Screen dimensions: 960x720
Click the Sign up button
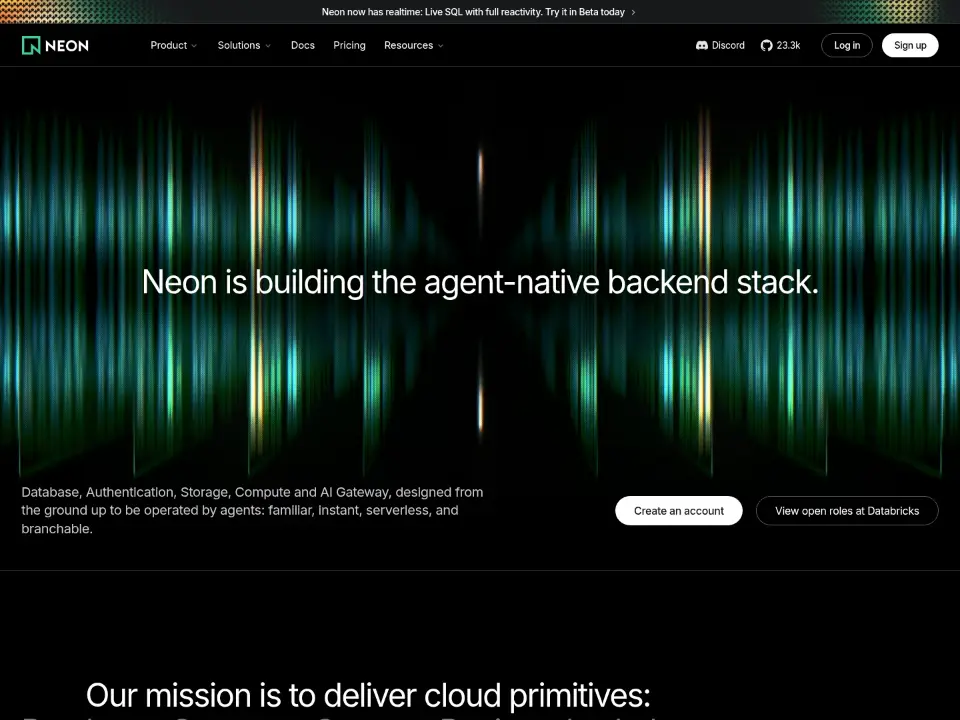(x=910, y=45)
